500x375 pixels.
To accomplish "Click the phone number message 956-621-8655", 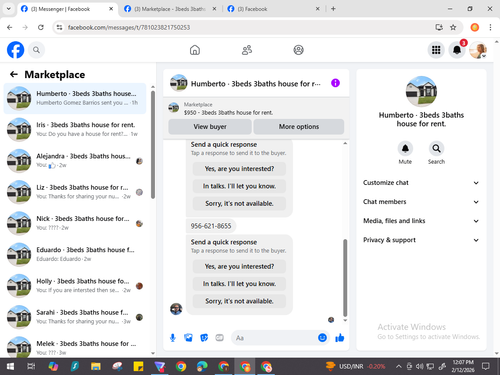I will [211, 226].
